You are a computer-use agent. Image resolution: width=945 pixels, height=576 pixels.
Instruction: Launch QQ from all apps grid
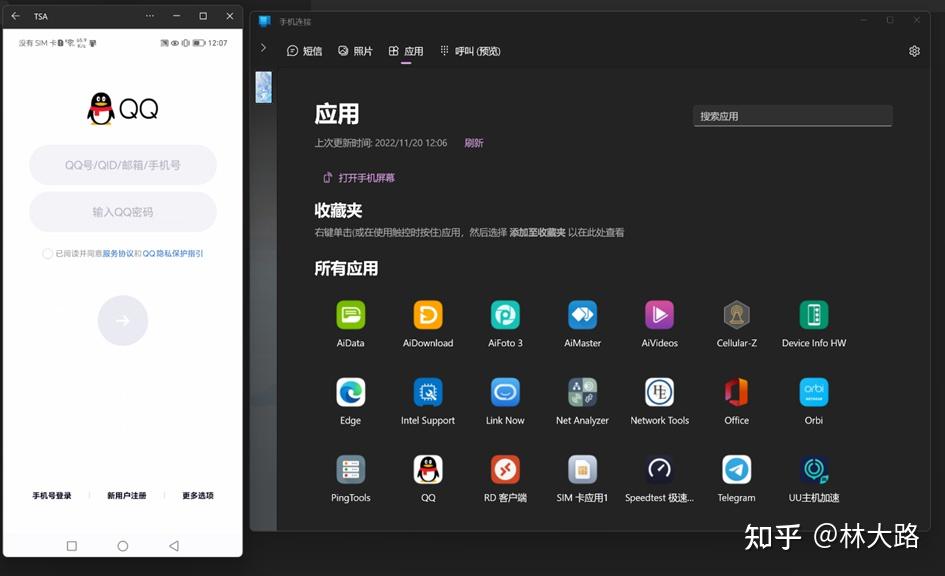428,469
